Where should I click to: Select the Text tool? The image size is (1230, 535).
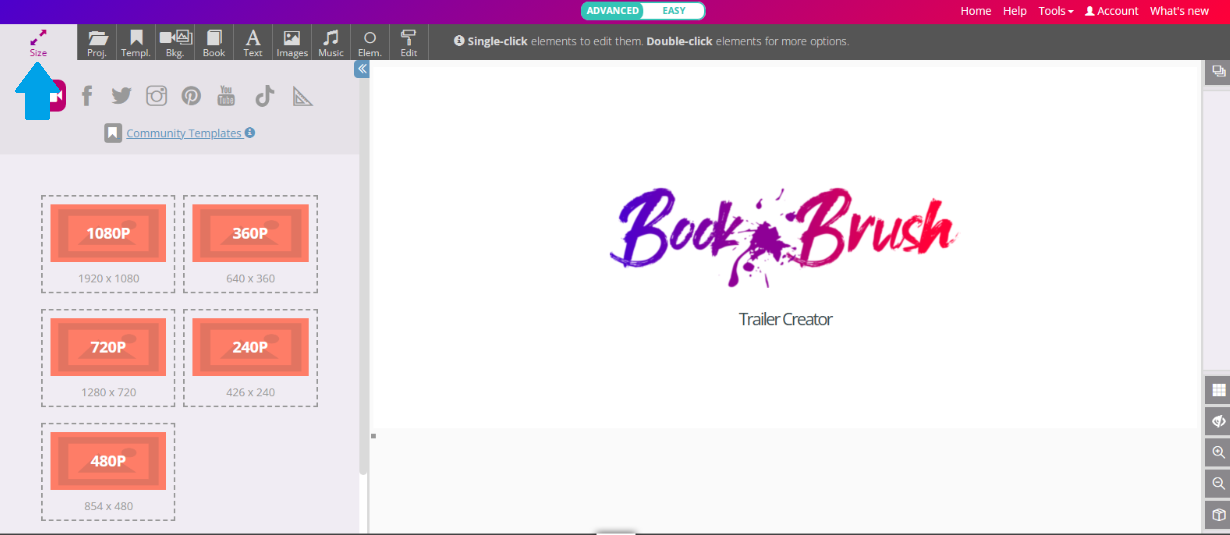(x=253, y=42)
